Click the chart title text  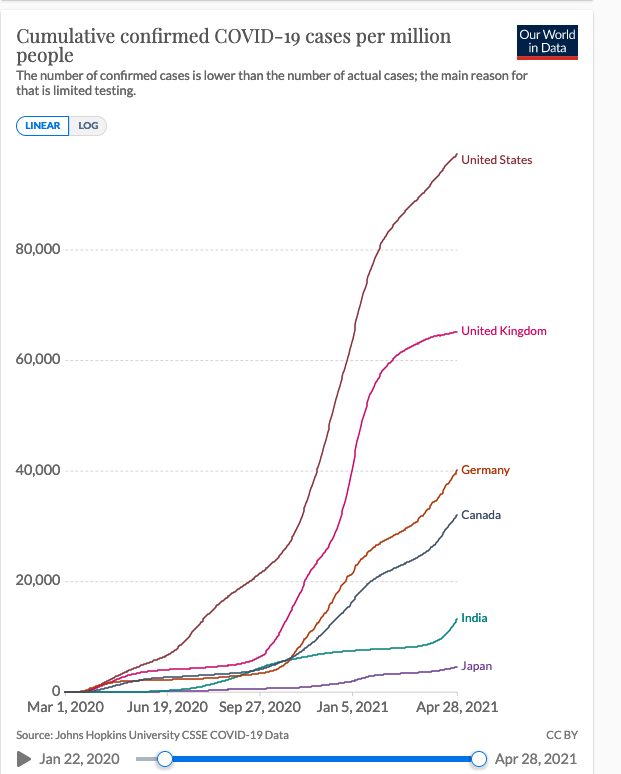234,46
